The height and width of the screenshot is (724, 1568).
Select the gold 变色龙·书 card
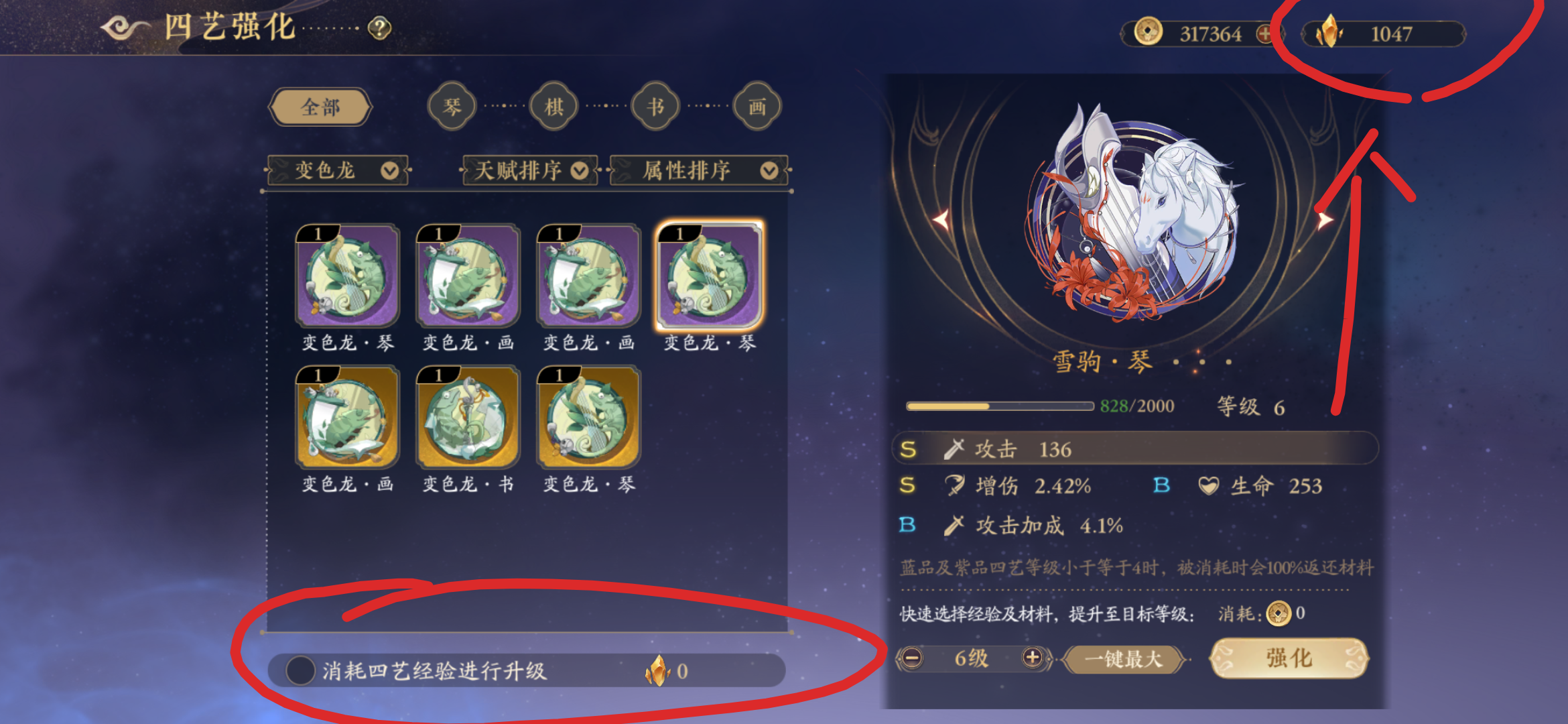pos(468,416)
